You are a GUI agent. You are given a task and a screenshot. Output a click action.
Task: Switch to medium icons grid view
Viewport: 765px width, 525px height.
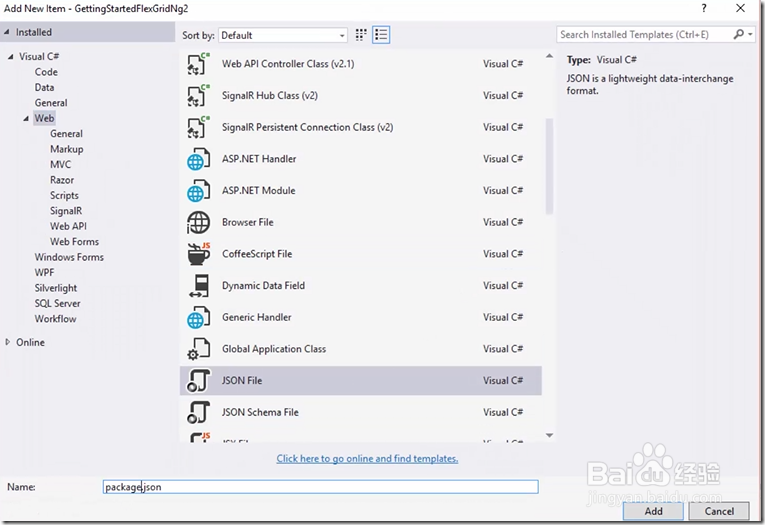(361, 35)
